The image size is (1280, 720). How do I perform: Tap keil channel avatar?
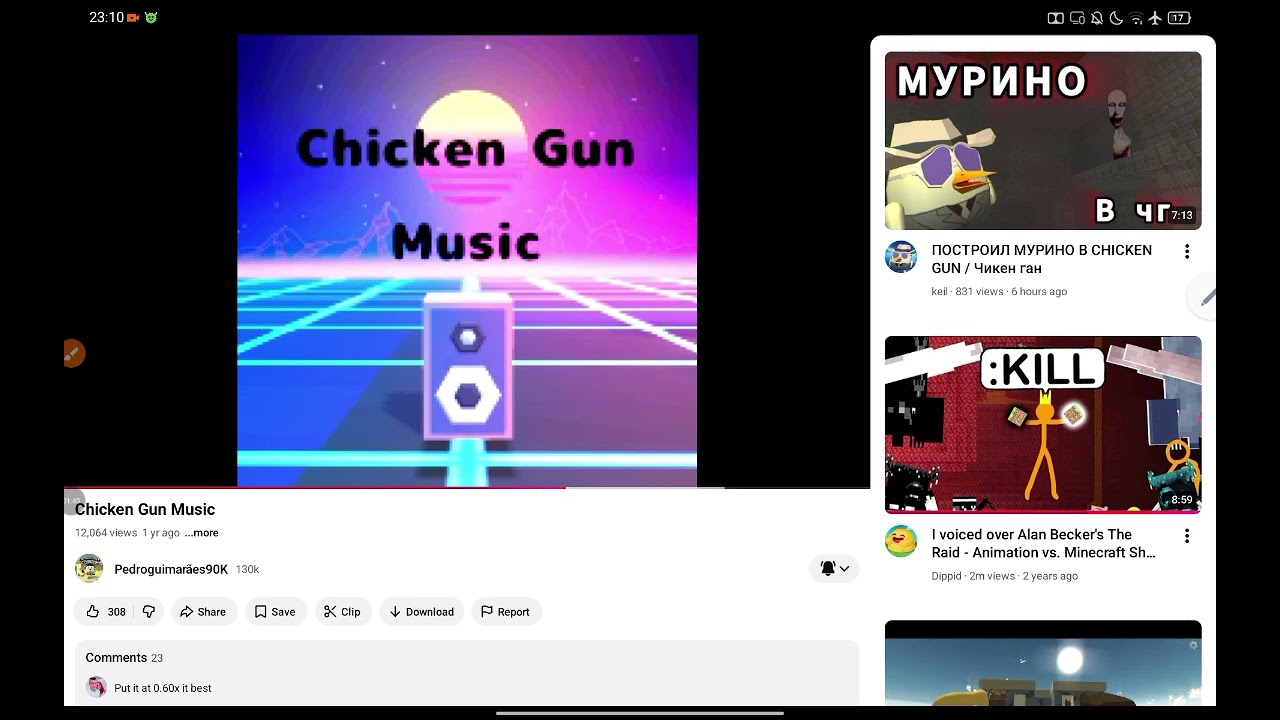point(901,257)
